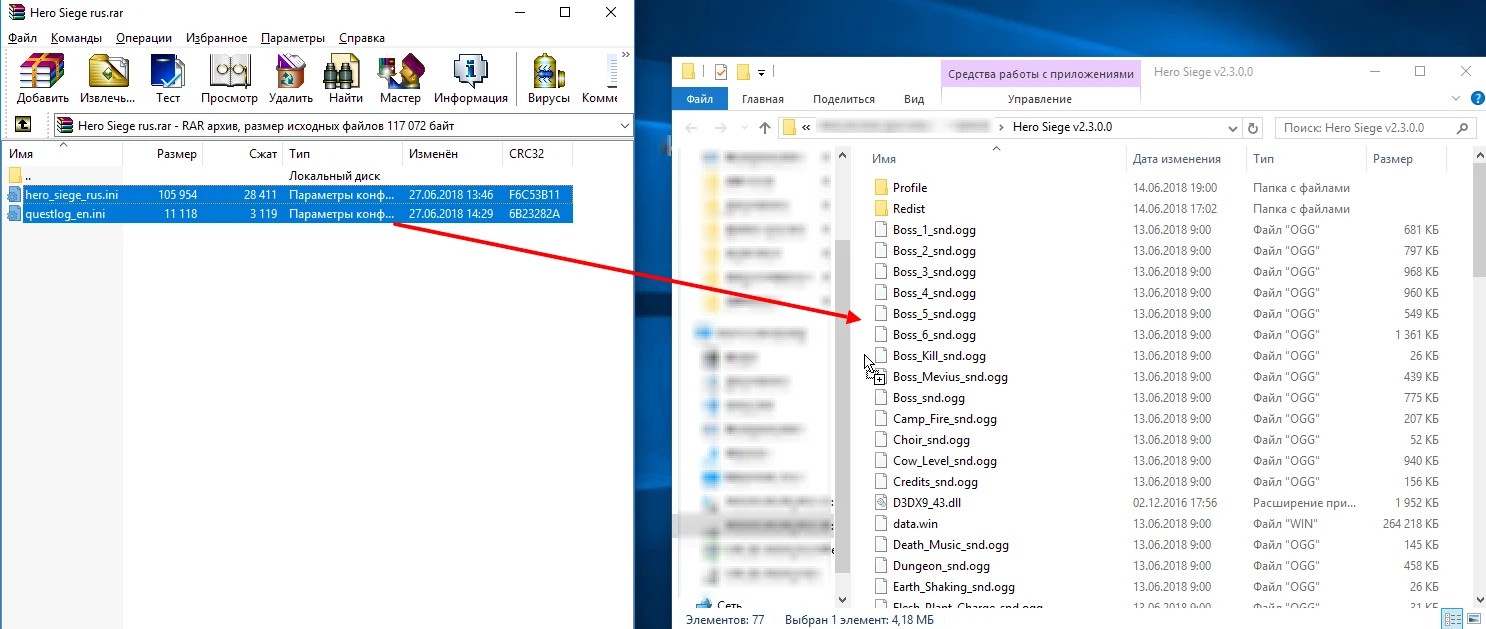Sort Explorer files by Размер column

(1405, 159)
